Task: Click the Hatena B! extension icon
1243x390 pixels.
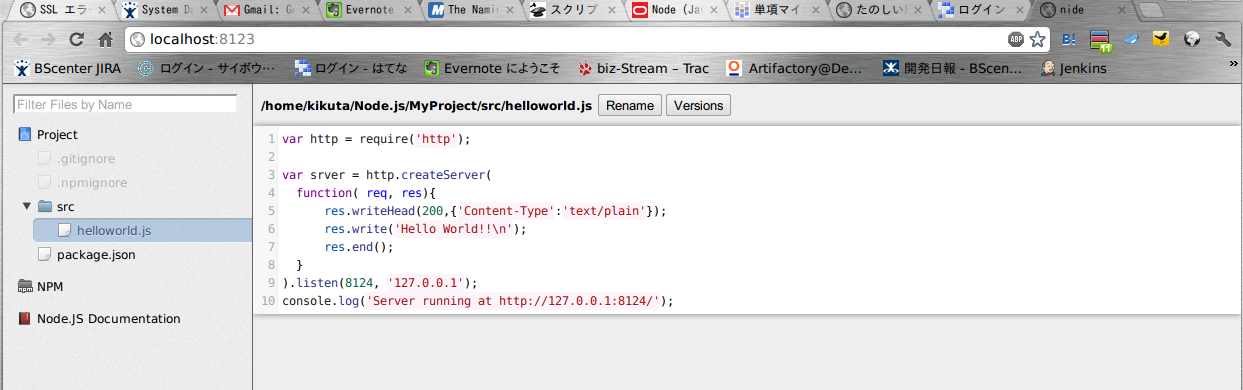Action: pos(1069,40)
